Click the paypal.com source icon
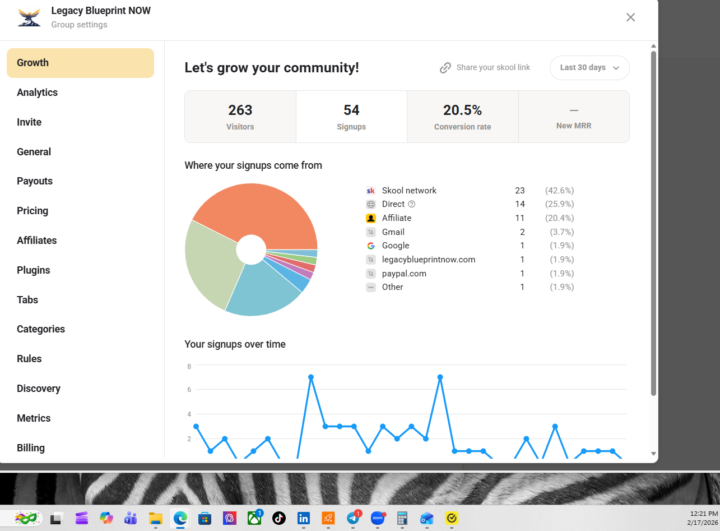 [x=371, y=273]
